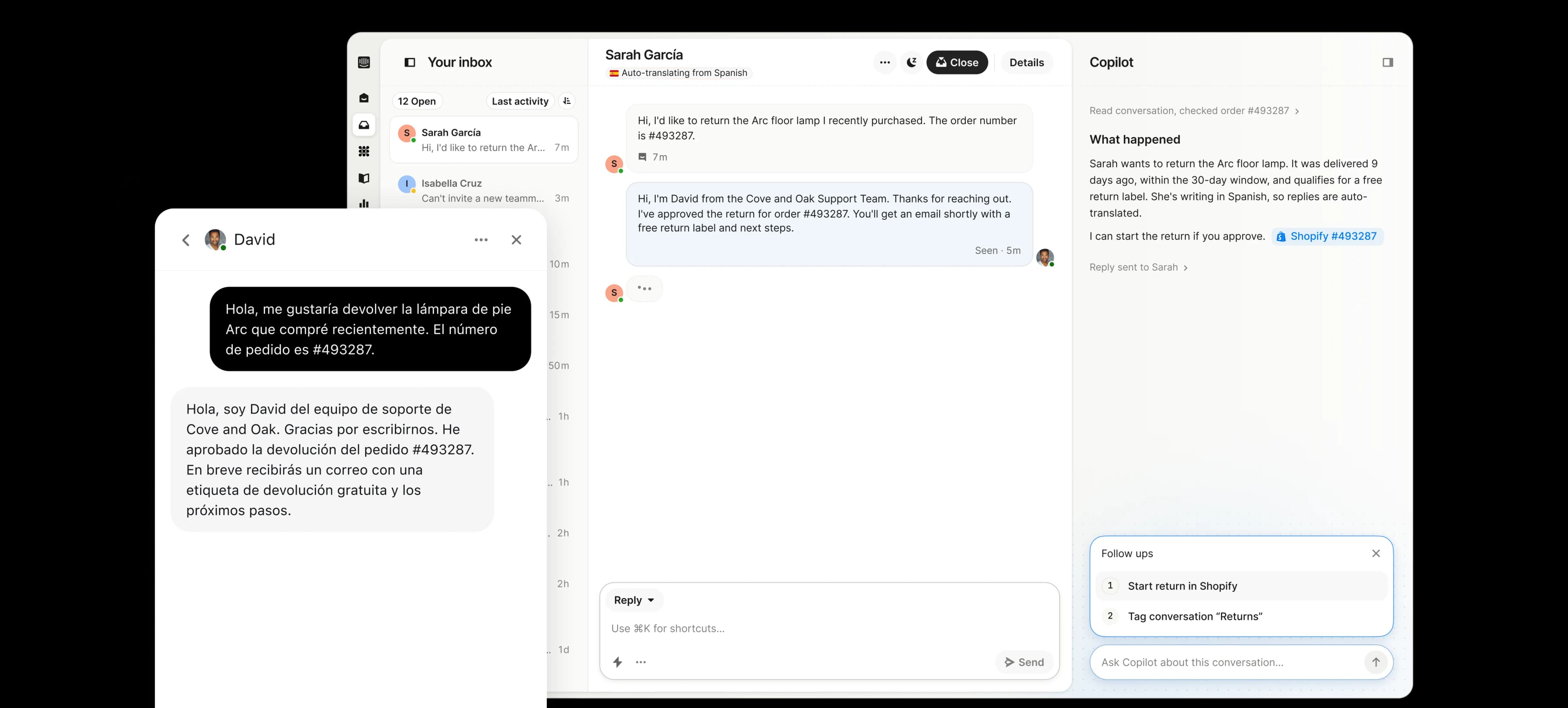Select 'Start return in Shopify' follow up
The height and width of the screenshot is (708, 1568).
point(1241,586)
